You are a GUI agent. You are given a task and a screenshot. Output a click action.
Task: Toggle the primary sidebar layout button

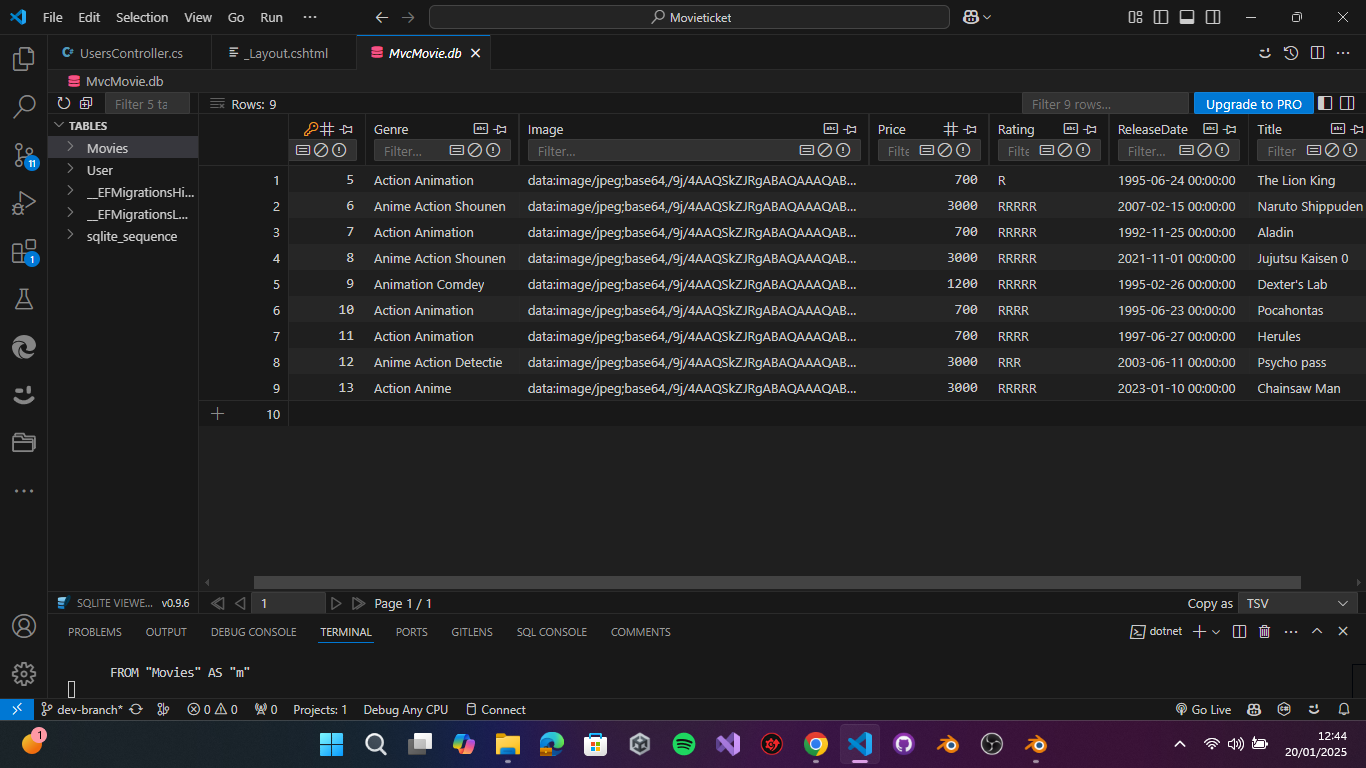(x=1161, y=17)
